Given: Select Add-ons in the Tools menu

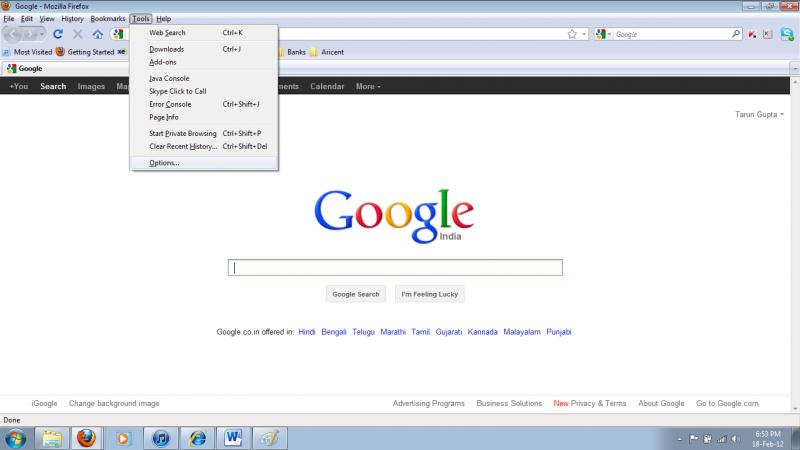Looking at the screenshot, I should [204, 62].
